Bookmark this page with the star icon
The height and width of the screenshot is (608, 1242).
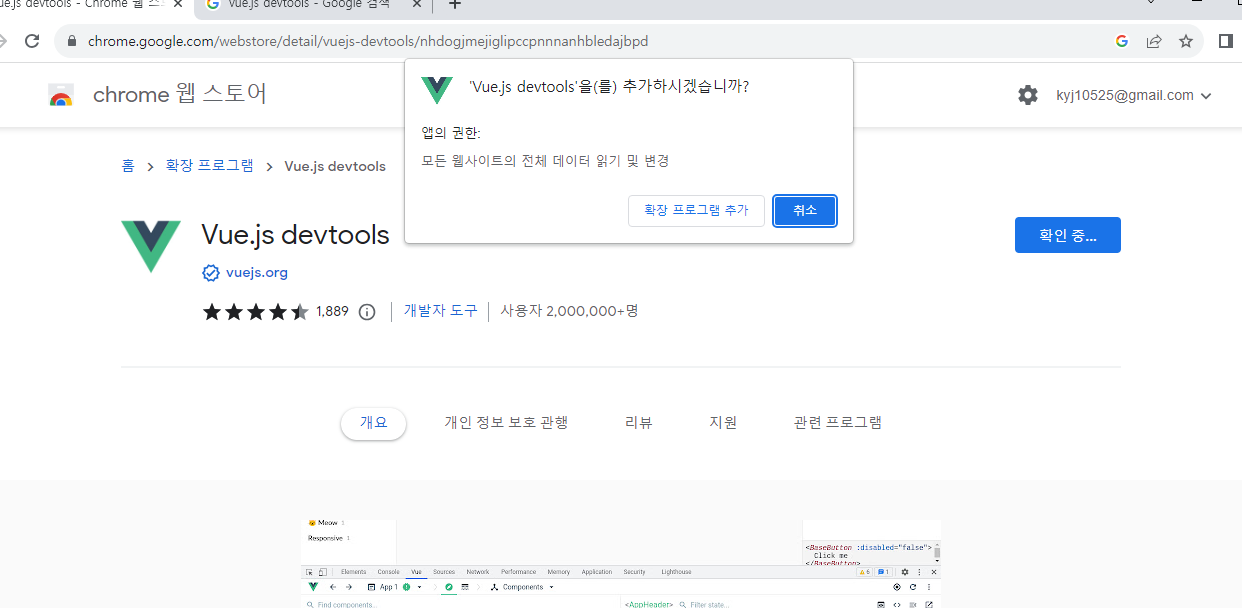coord(1186,41)
